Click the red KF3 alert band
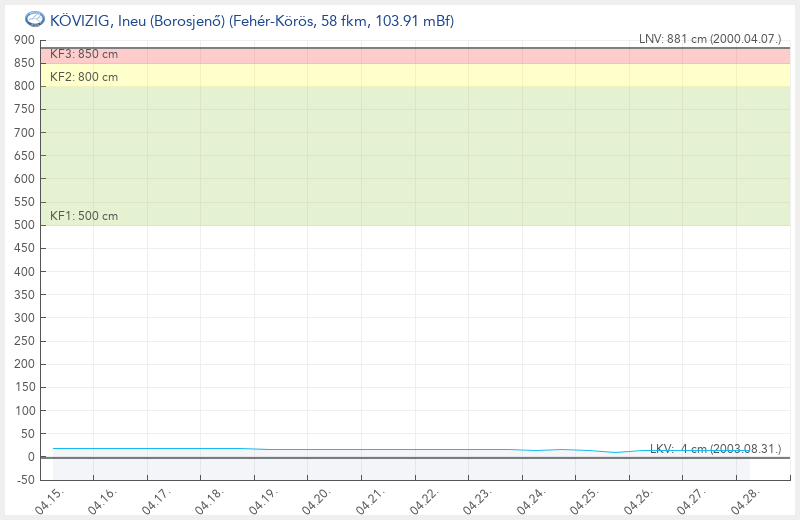Screen dimensions: 800x520 click(400, 56)
